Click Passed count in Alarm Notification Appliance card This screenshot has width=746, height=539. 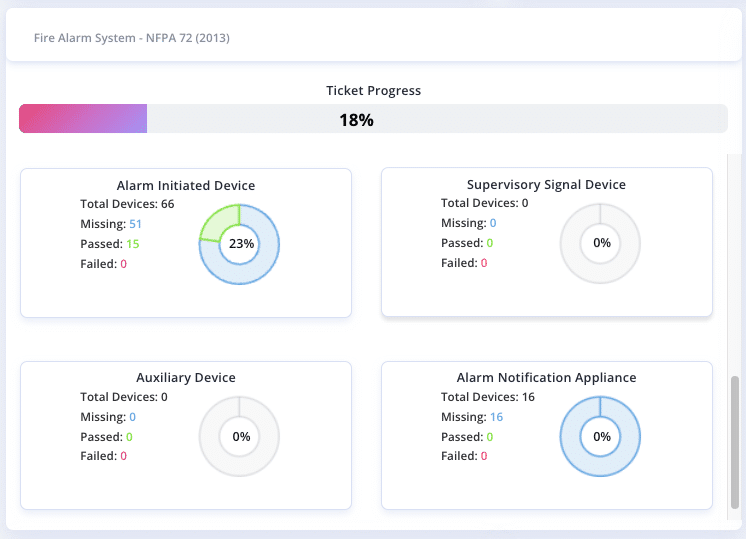click(x=490, y=437)
